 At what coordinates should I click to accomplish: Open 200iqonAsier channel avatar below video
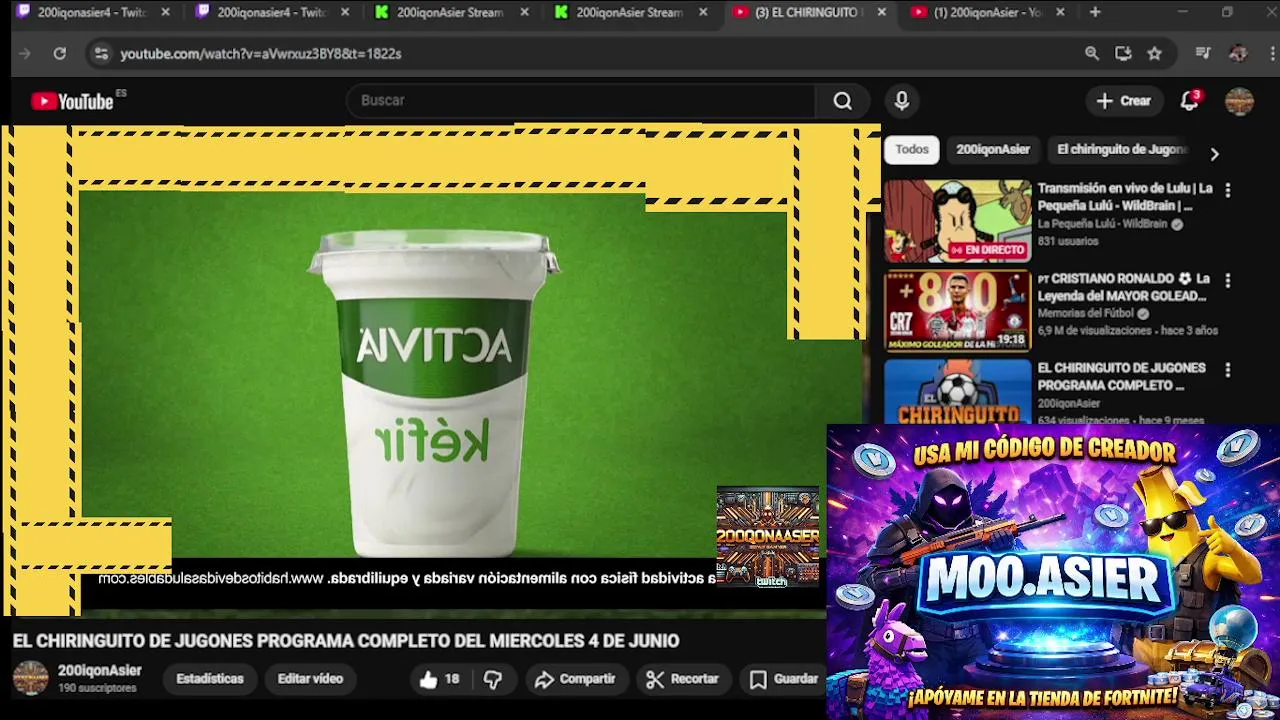click(x=30, y=678)
